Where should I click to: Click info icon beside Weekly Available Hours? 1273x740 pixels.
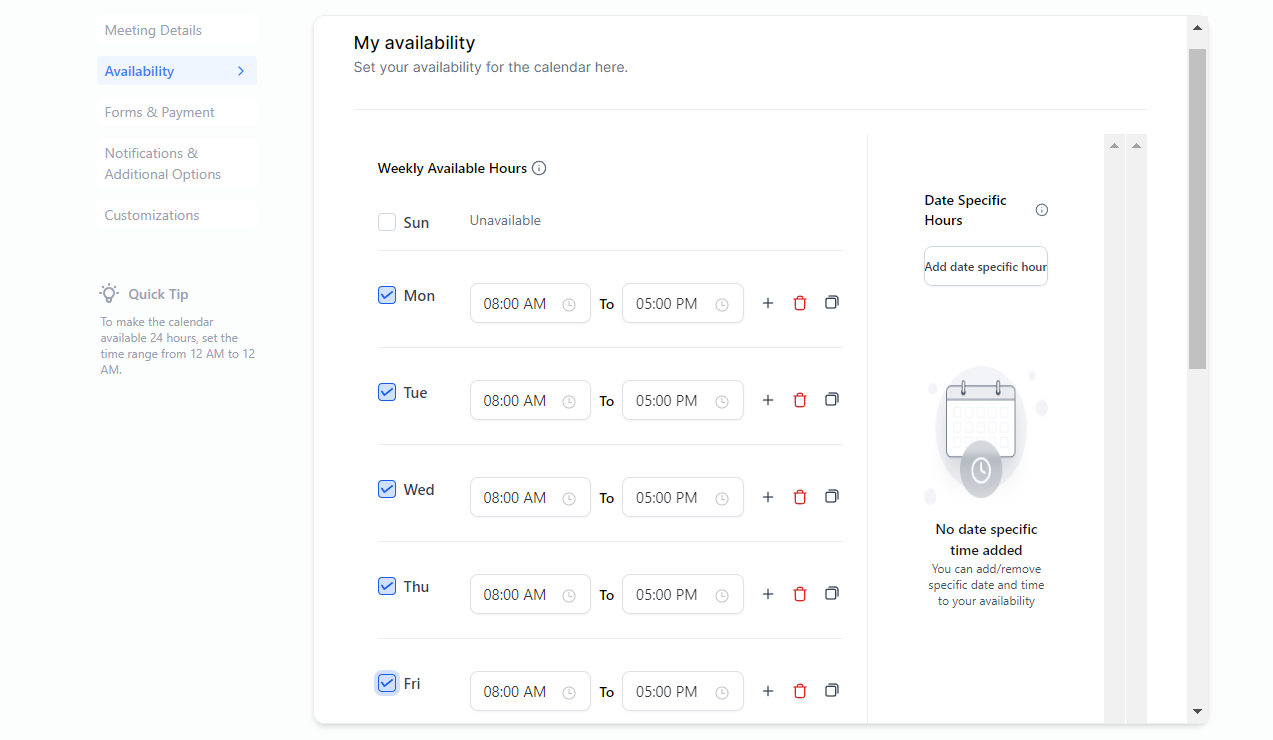click(x=539, y=168)
